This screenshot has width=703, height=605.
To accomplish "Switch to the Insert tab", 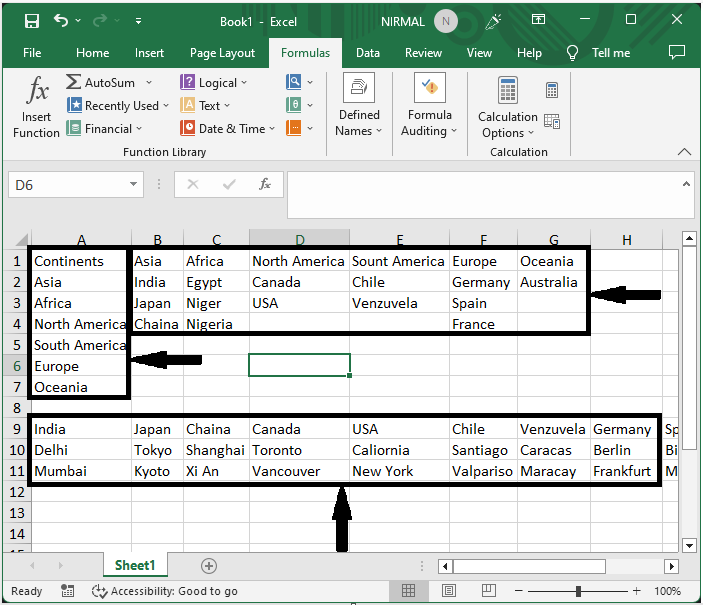I will click(149, 53).
